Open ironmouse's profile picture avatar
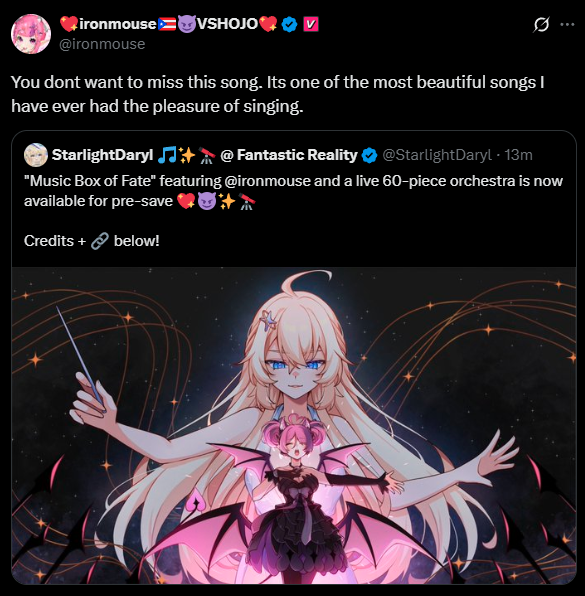Screen dimensions: 585x596 click(x=31, y=34)
